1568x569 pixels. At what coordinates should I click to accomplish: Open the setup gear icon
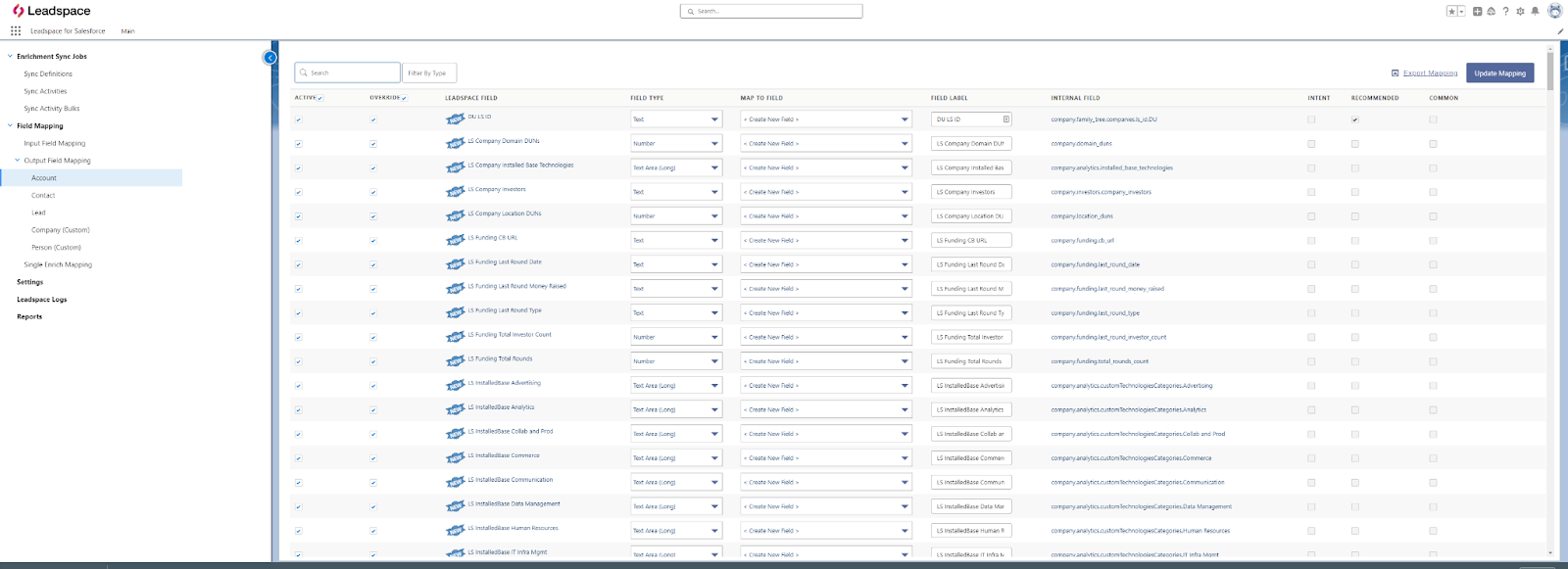[x=1520, y=12]
